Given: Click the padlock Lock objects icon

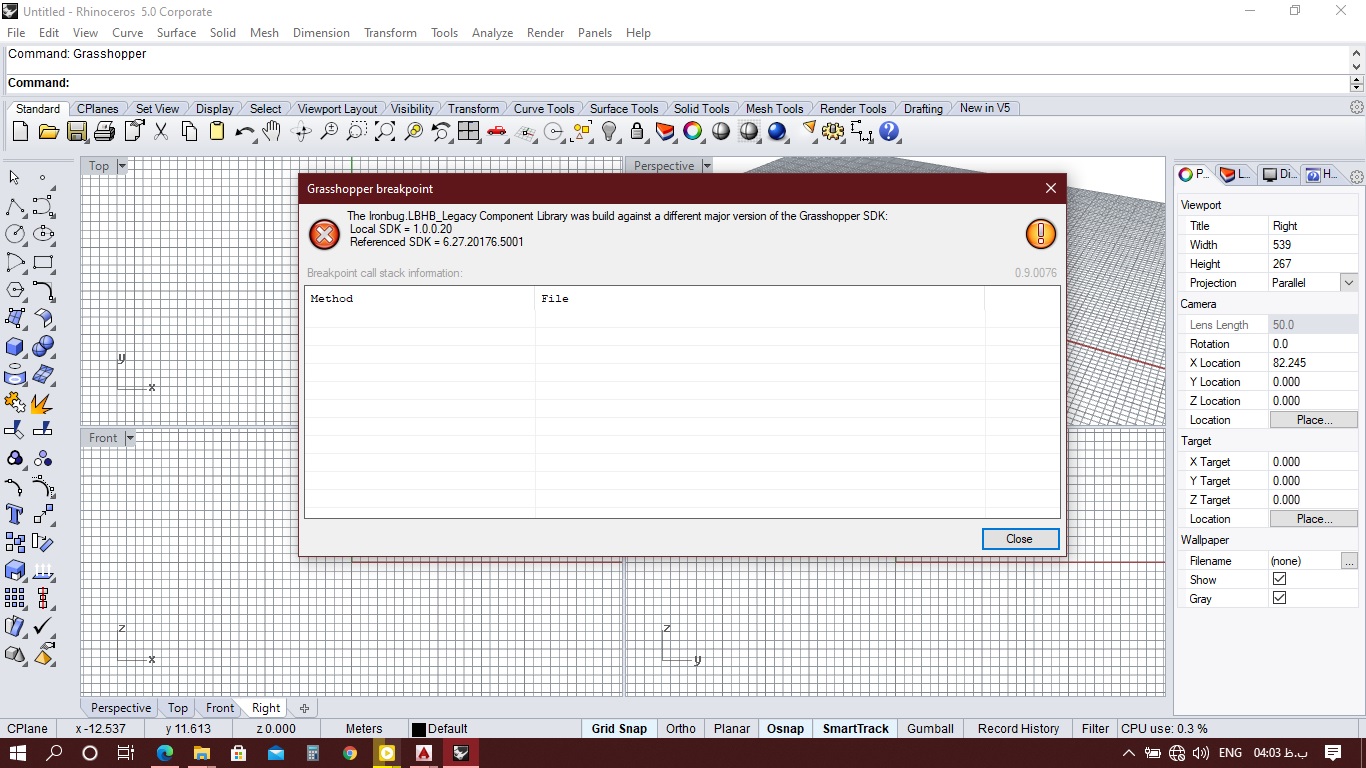Looking at the screenshot, I should tap(637, 131).
